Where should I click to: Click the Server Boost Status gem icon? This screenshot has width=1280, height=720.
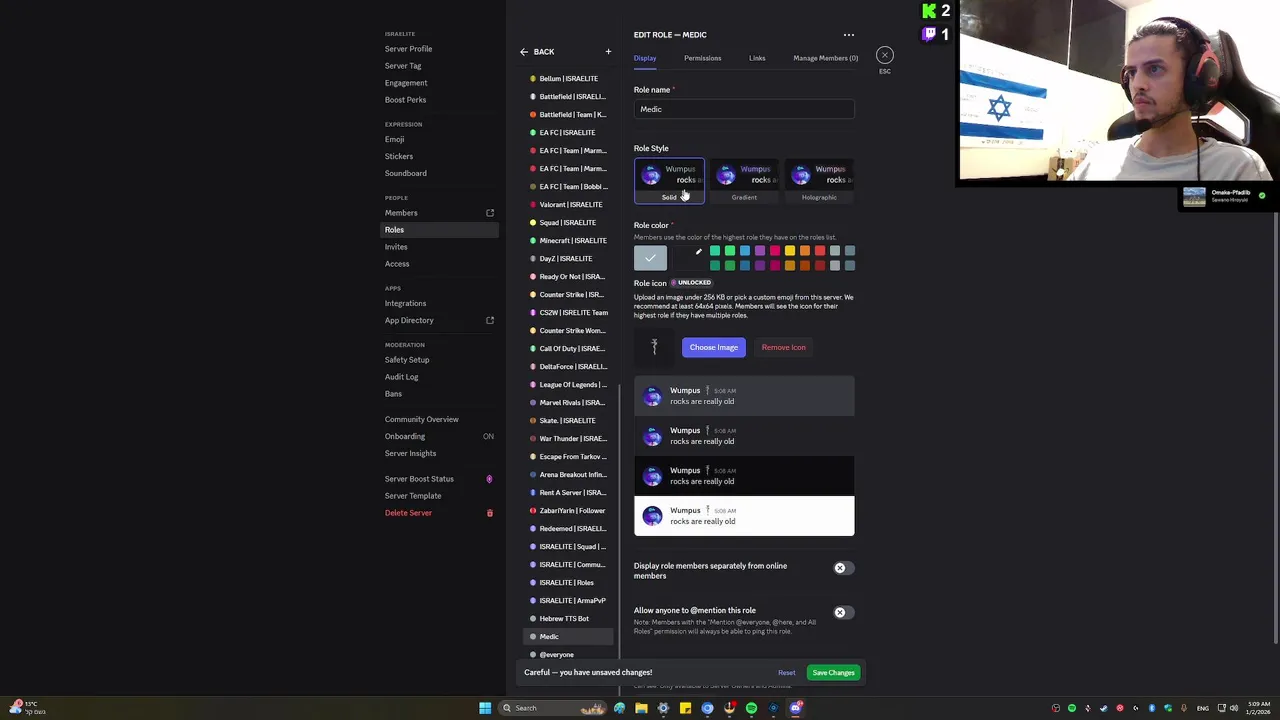489,479
